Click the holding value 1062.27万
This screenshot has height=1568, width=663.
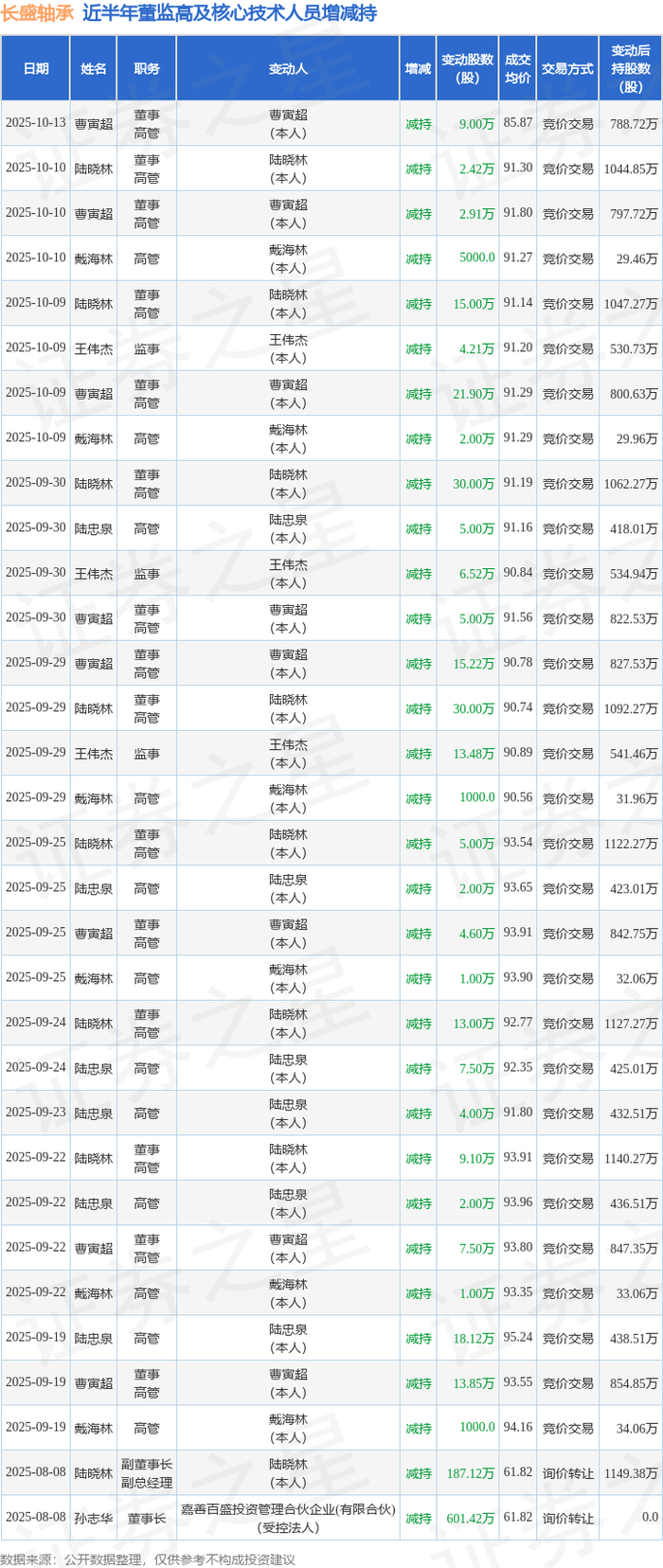pos(631,483)
